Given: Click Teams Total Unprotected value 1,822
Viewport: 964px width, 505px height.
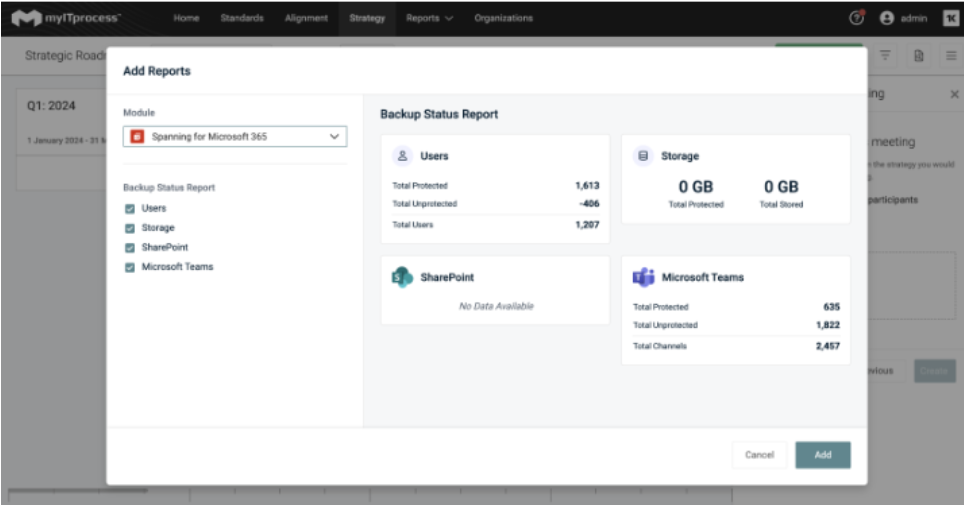Looking at the screenshot, I should [828, 325].
